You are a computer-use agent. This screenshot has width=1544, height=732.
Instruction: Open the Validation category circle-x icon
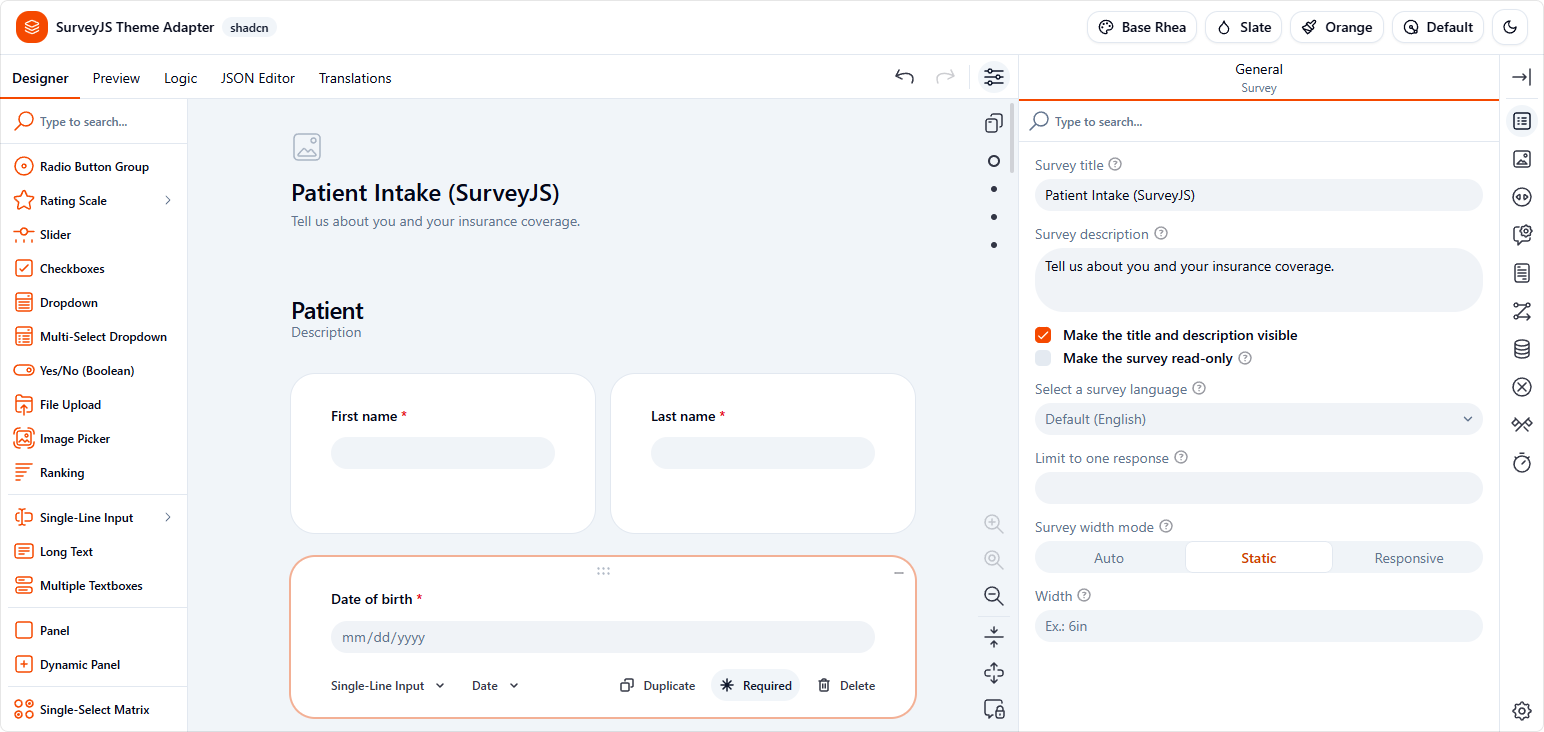tap(1522, 387)
